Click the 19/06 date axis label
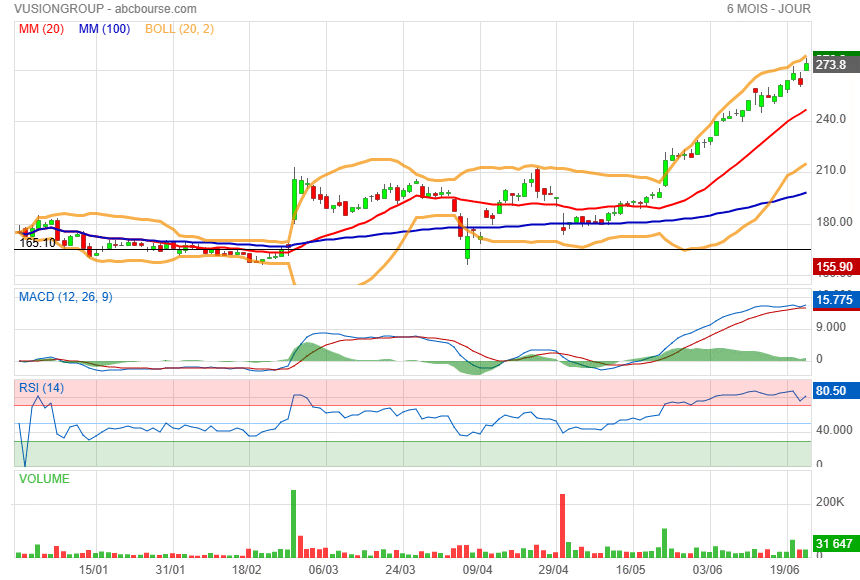860x580 pixels. (783, 569)
